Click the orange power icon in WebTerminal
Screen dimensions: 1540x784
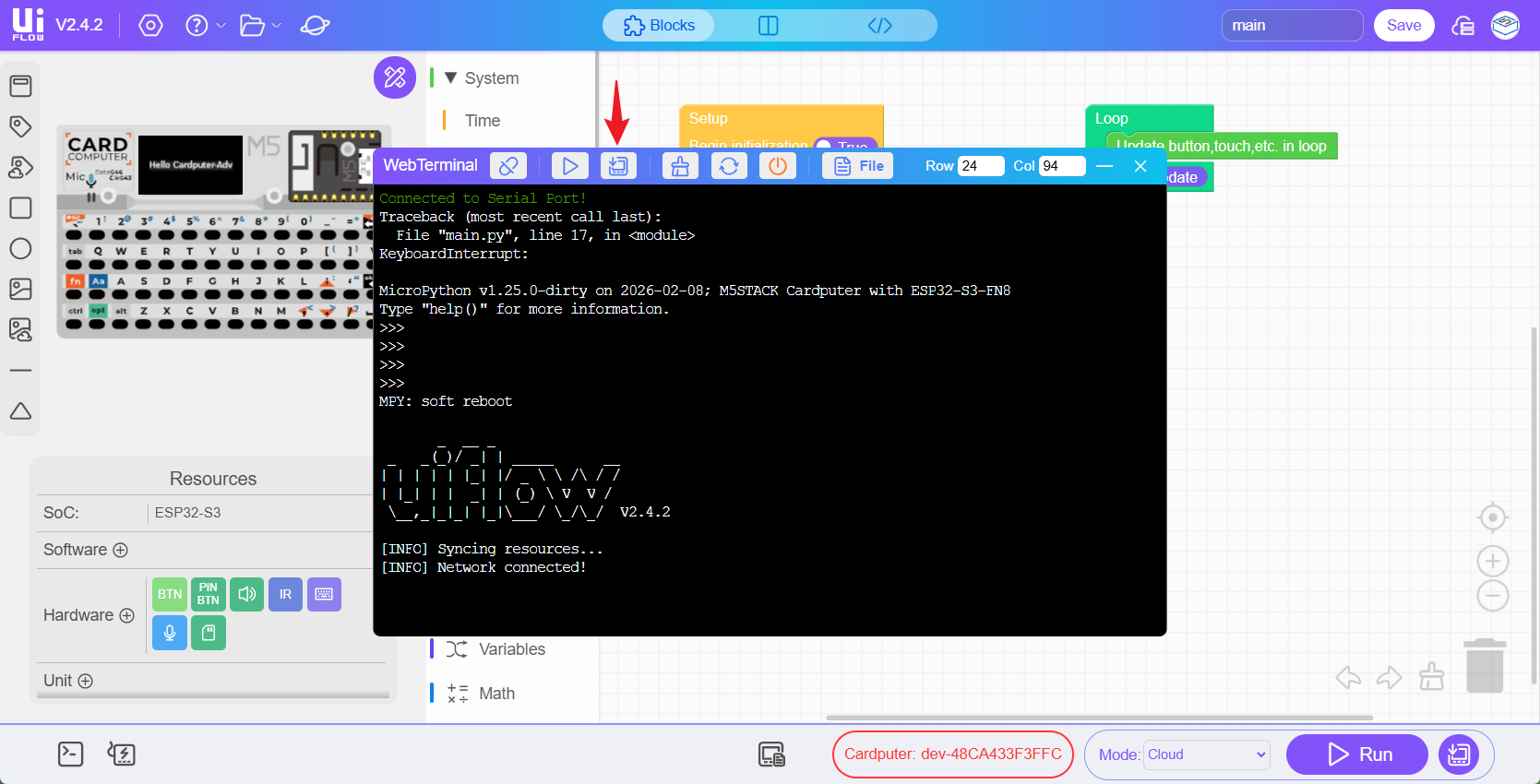[x=778, y=166]
